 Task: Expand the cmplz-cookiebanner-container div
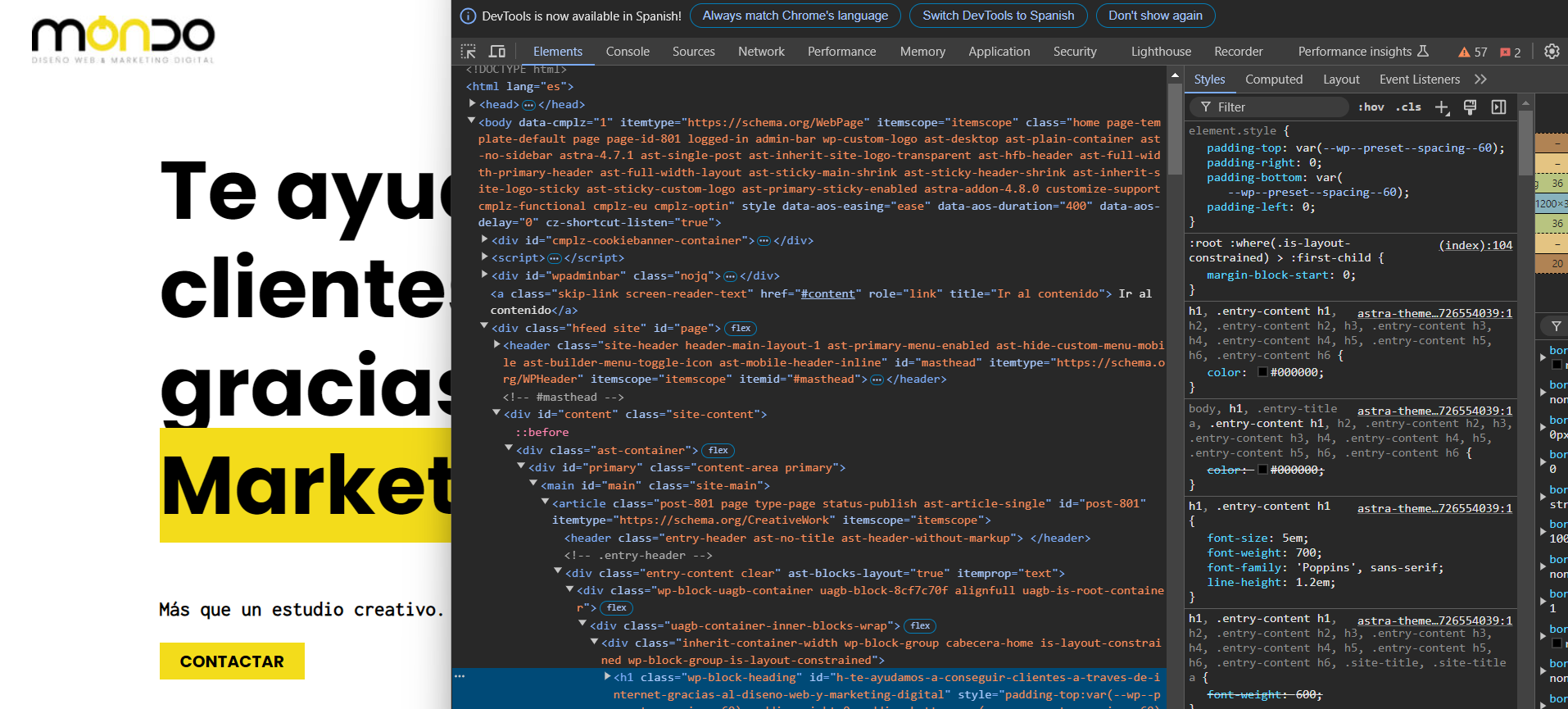tap(484, 239)
